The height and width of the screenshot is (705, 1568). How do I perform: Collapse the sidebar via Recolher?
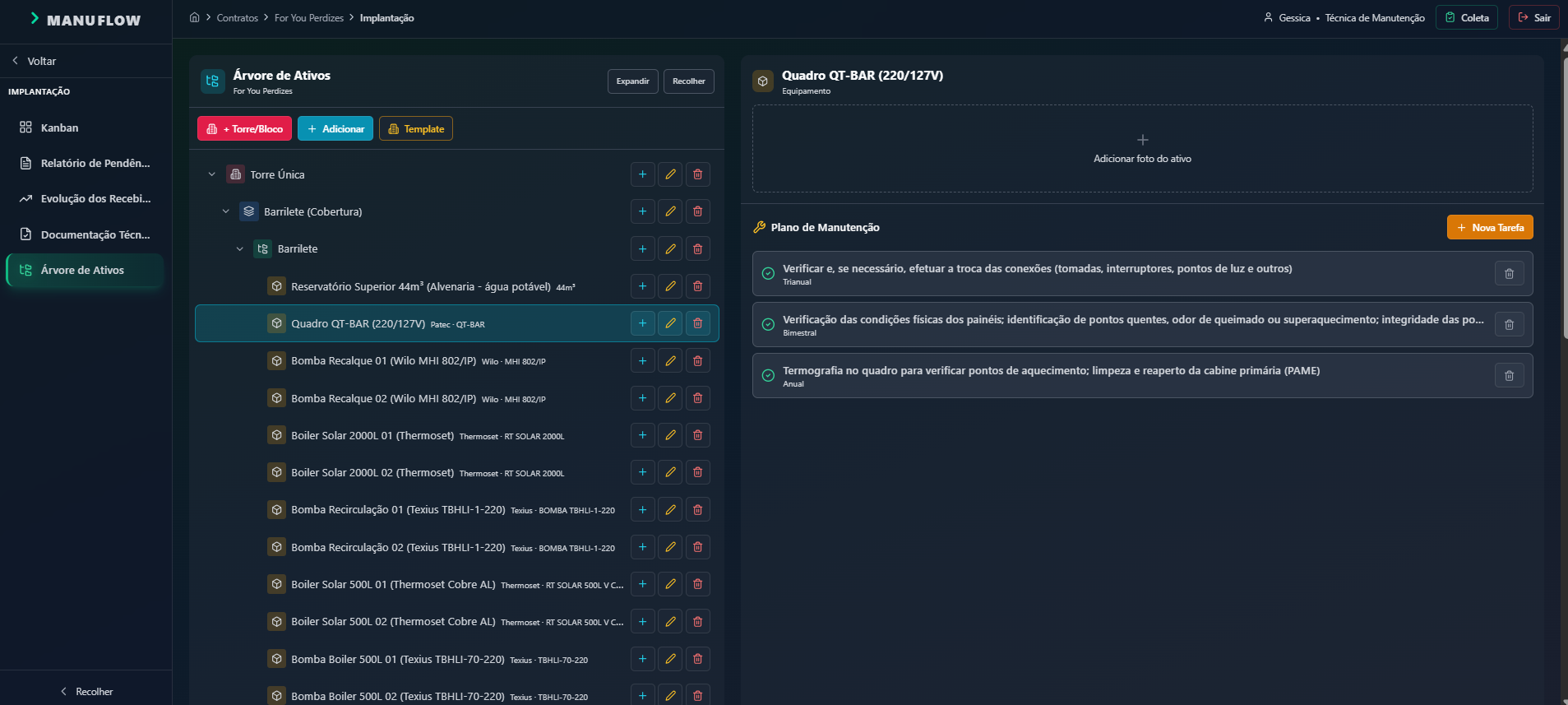coord(86,691)
